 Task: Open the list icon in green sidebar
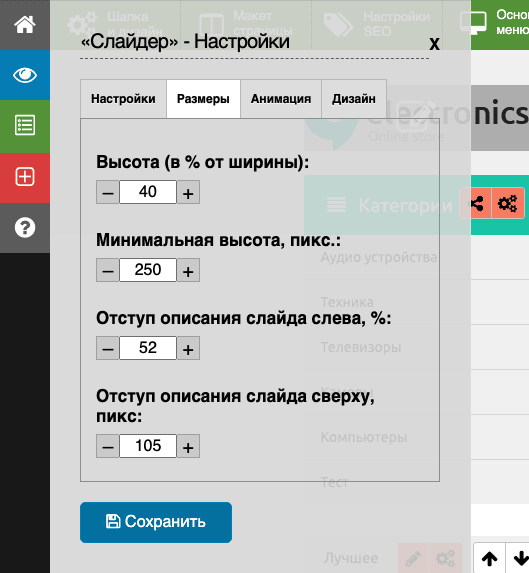click(x=25, y=126)
